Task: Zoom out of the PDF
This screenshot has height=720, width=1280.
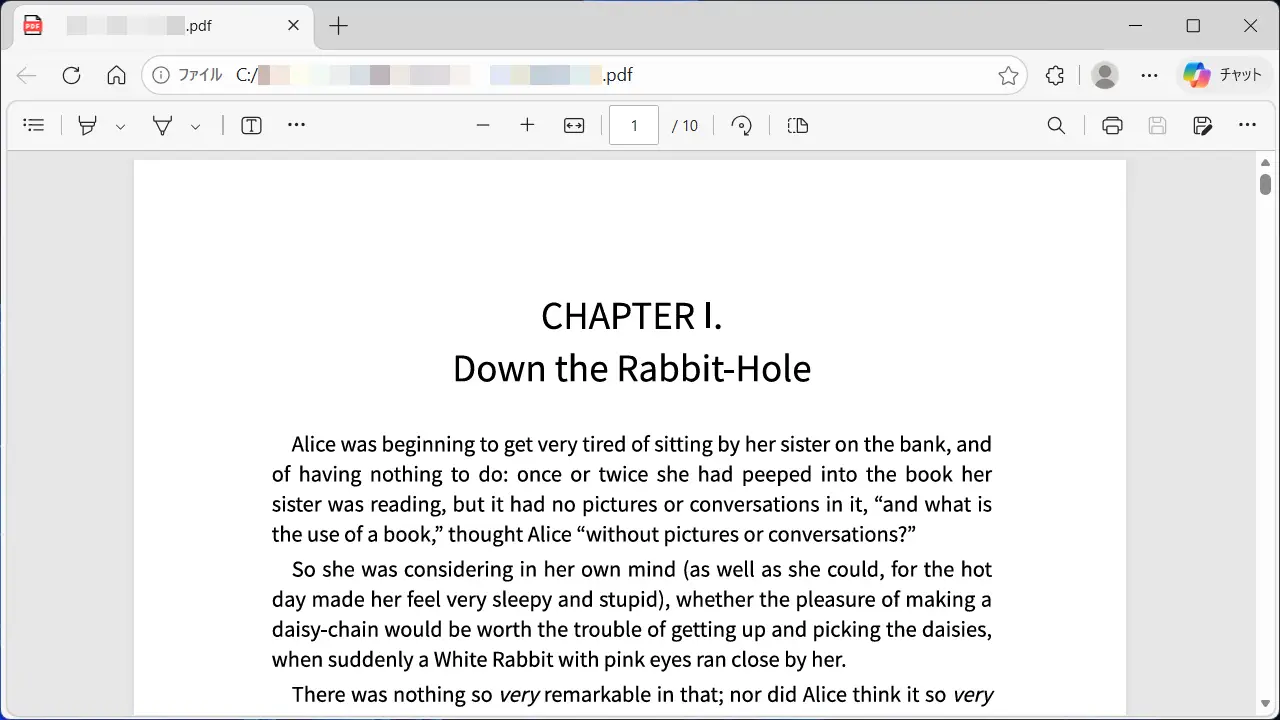Action: (x=483, y=125)
